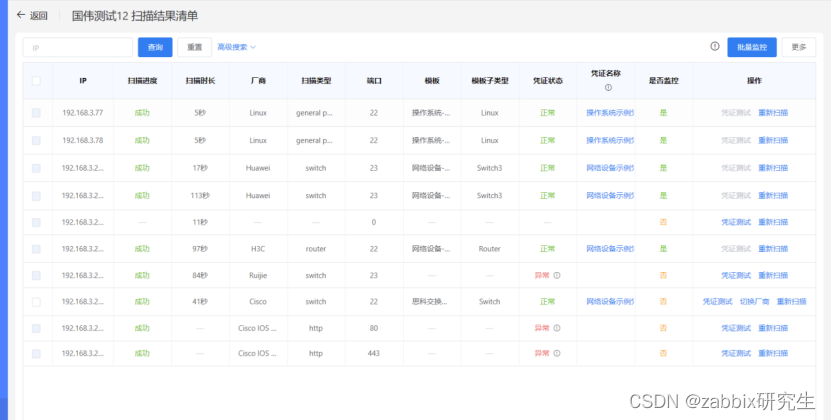Click the Ruijie vendor cell
This screenshot has height=420, width=831.
pos(258,275)
